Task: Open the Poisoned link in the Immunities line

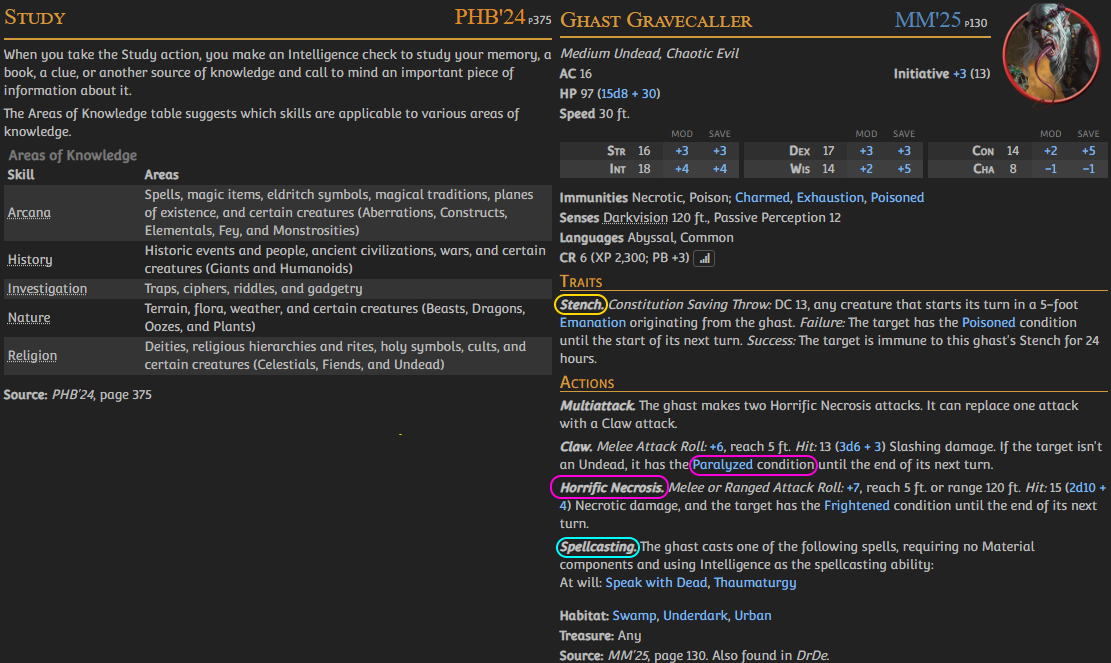Action: (897, 198)
